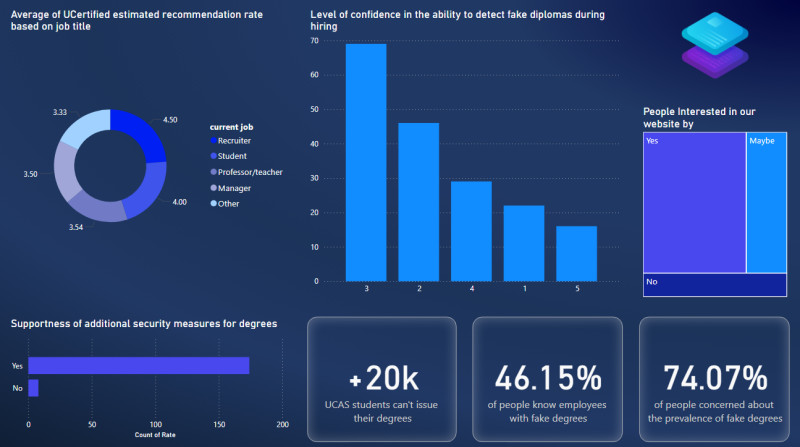This screenshot has height=447, width=800.
Task: Select the small No bar in security measures chart
Action: point(33,387)
